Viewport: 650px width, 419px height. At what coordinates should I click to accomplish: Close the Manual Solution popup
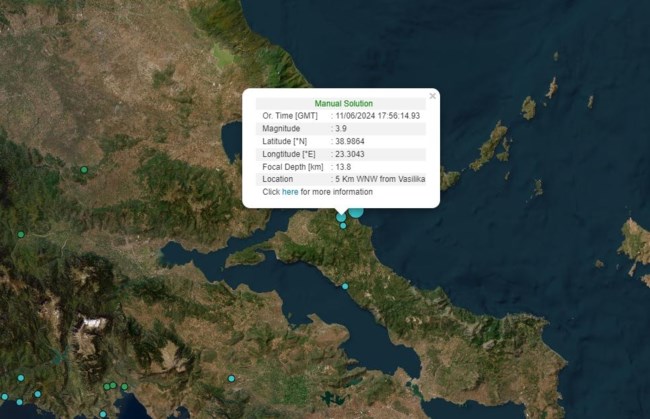click(x=432, y=96)
